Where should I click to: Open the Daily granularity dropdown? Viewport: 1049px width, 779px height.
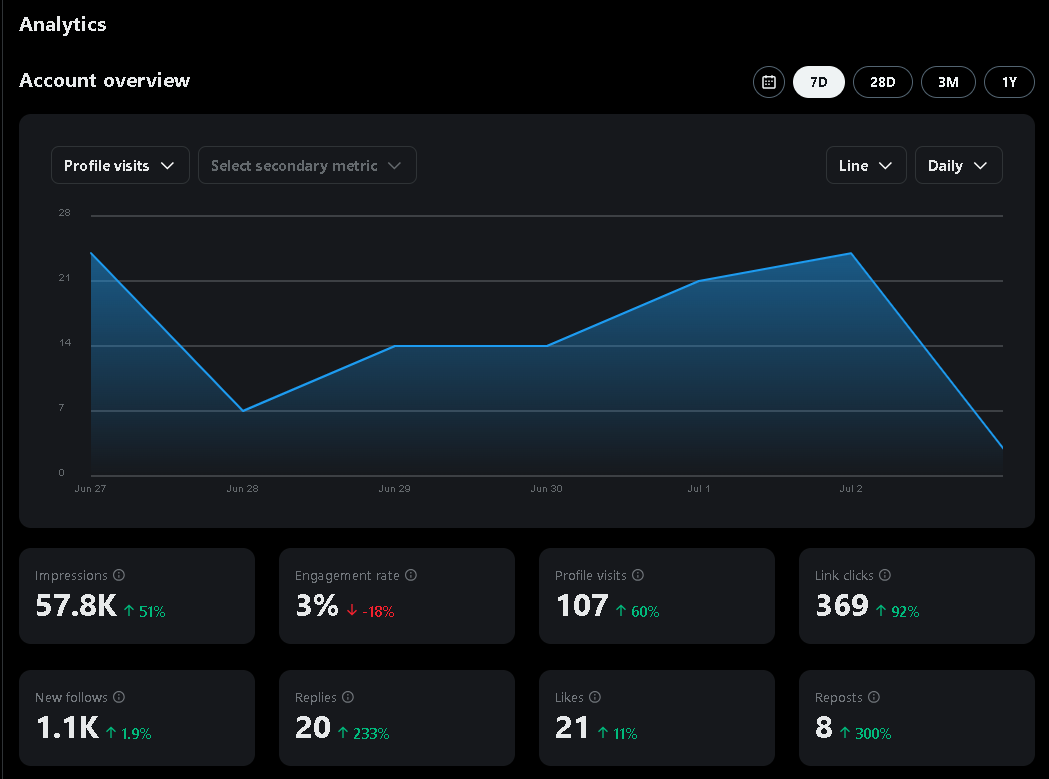tap(958, 164)
